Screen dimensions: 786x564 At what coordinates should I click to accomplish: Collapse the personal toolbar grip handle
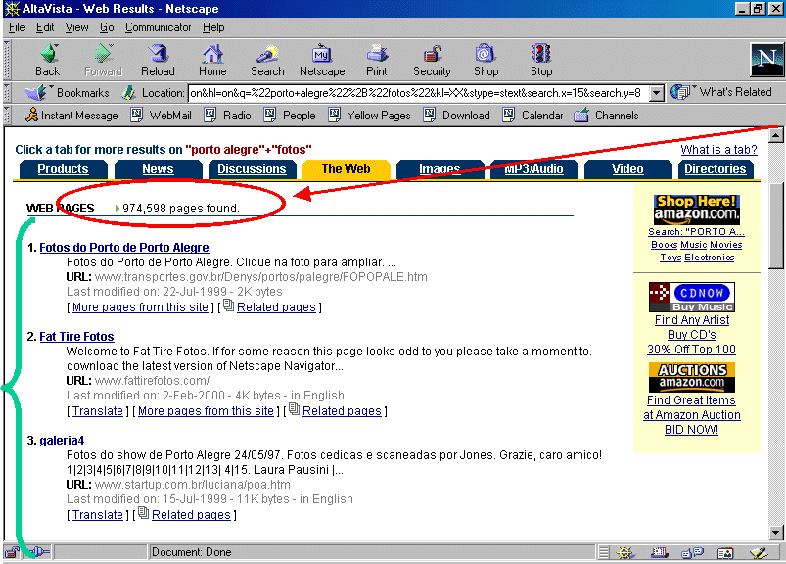(7, 115)
